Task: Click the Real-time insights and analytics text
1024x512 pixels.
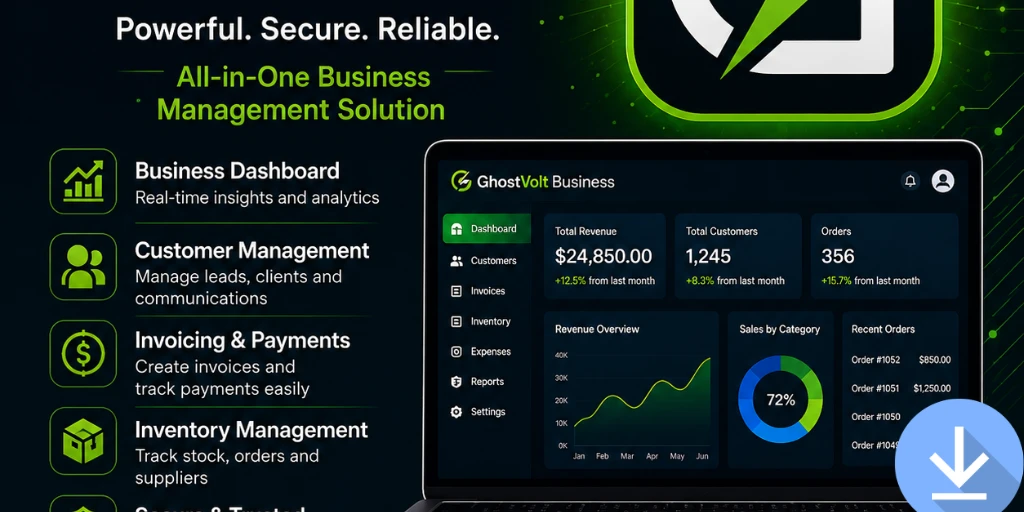Action: [x=257, y=198]
